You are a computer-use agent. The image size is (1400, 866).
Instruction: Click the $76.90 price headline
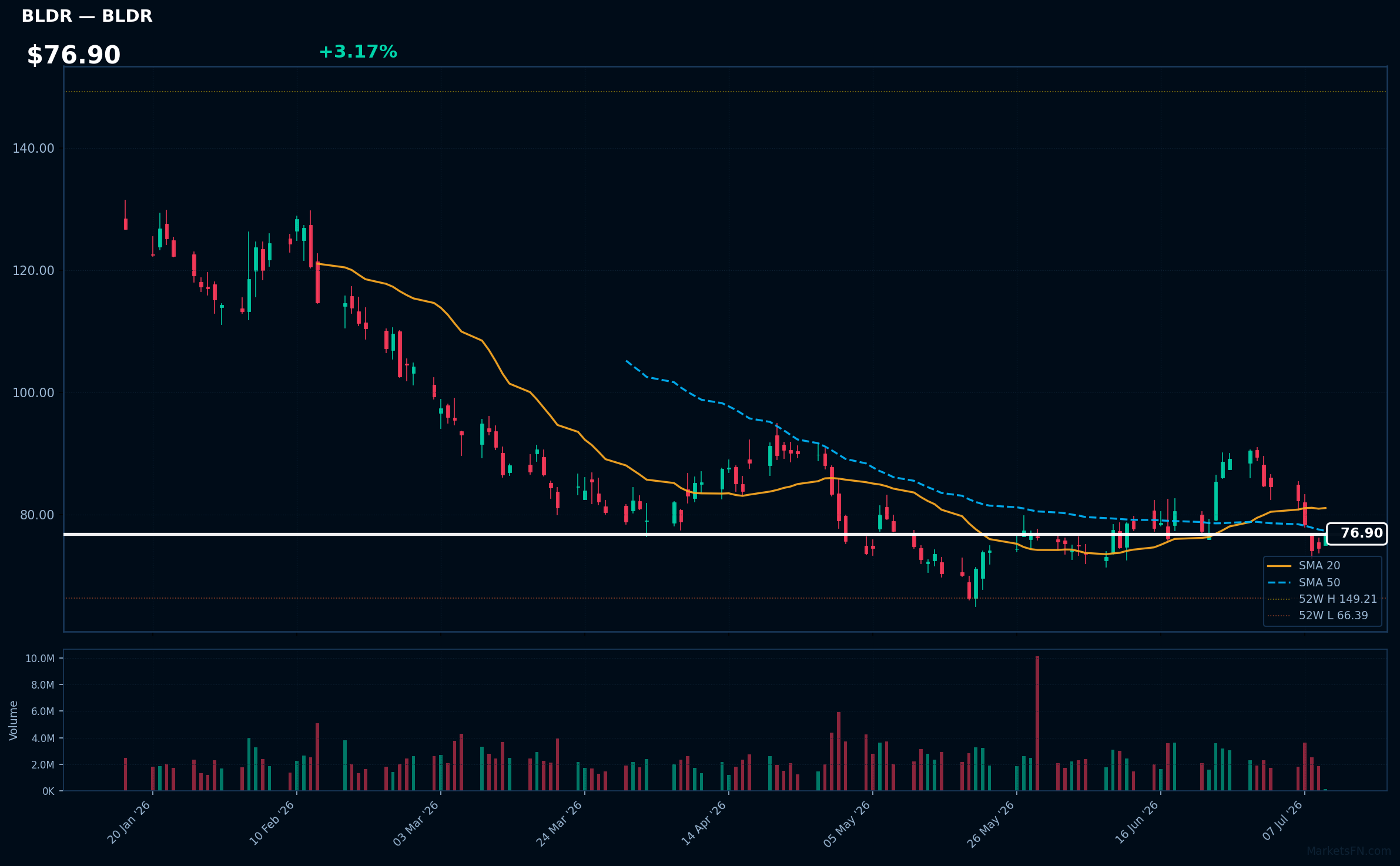coord(73,55)
